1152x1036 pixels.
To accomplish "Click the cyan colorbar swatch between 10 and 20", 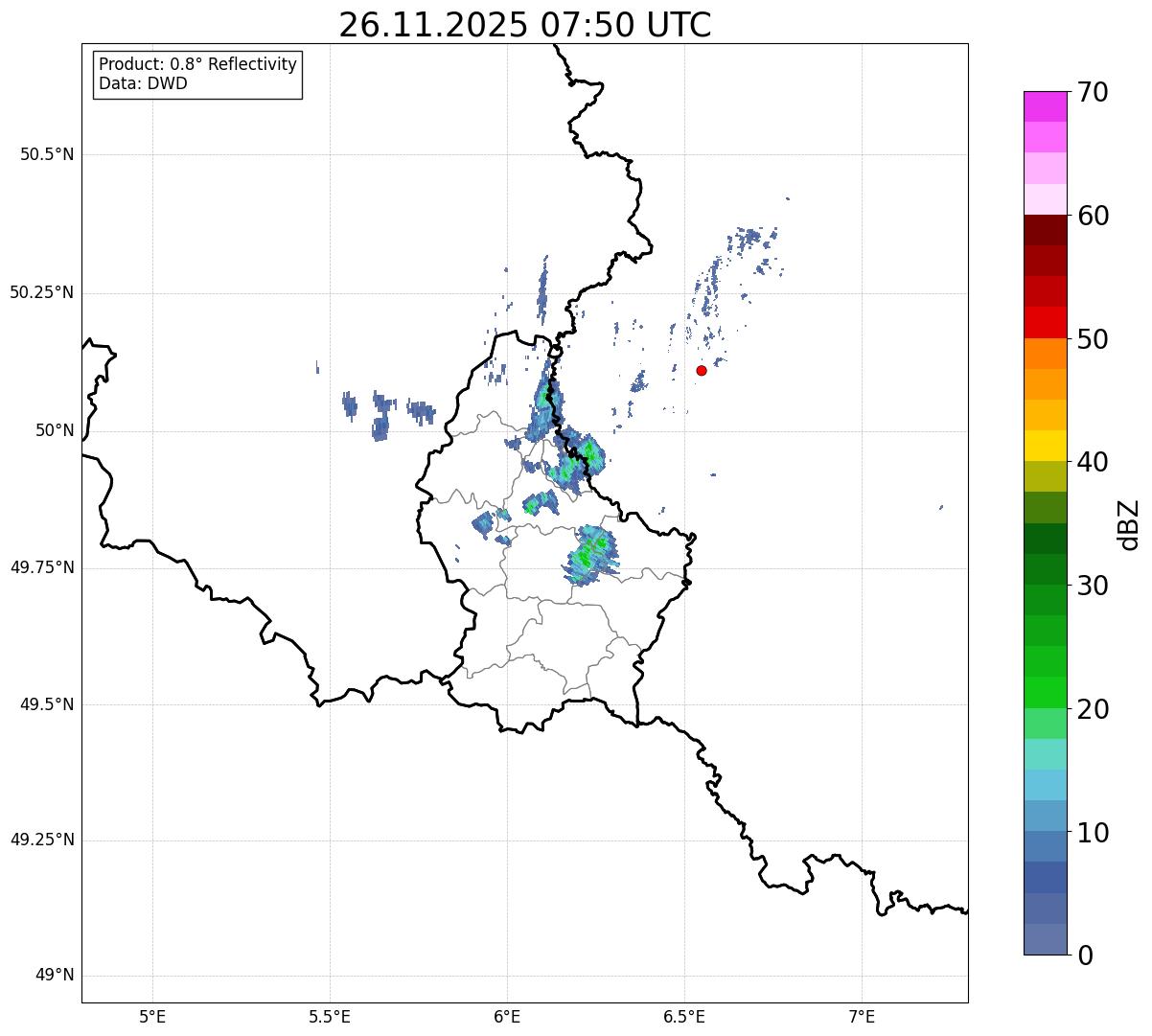I will (1045, 785).
